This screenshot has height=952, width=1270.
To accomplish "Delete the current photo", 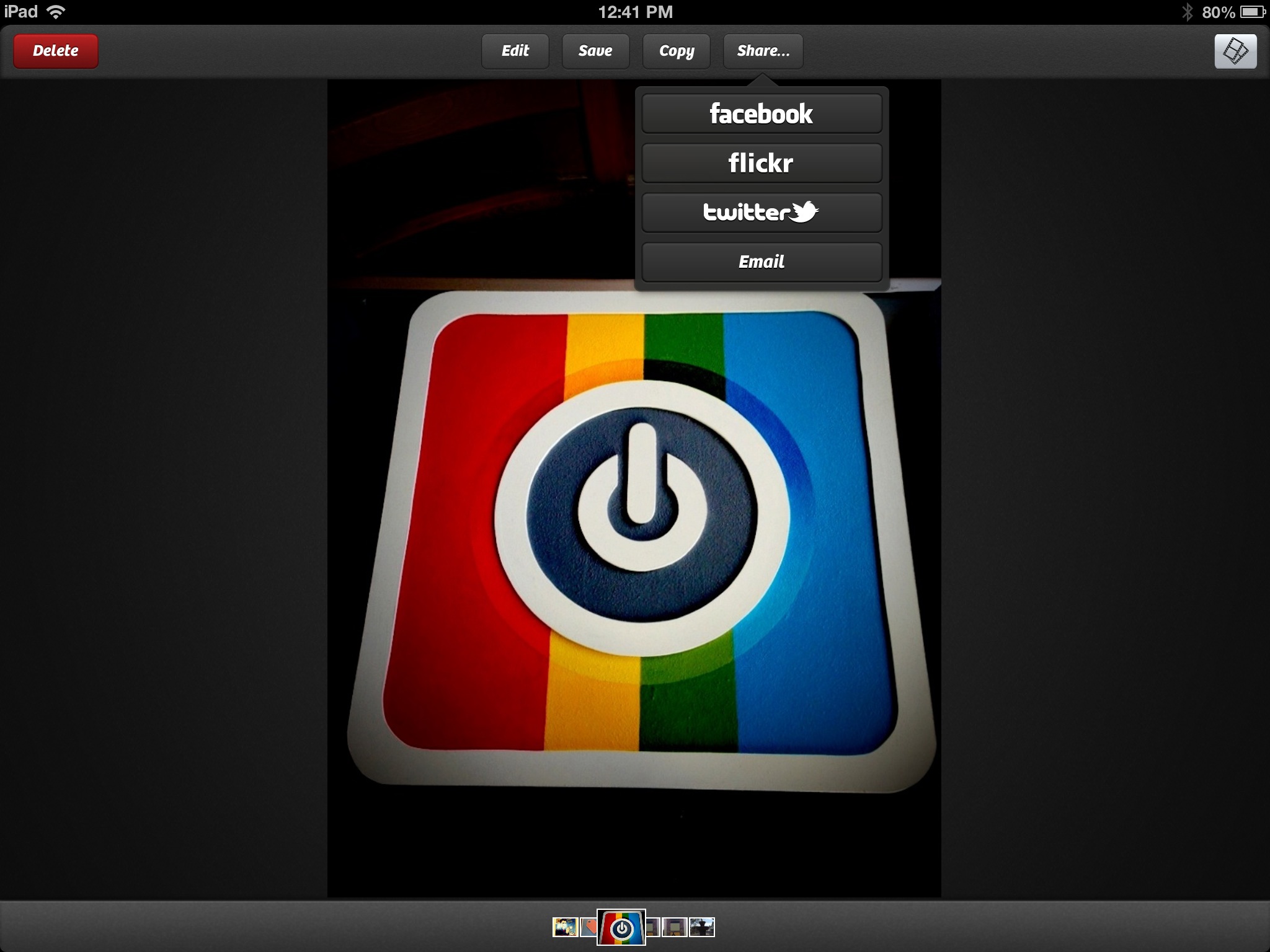I will (55, 51).
